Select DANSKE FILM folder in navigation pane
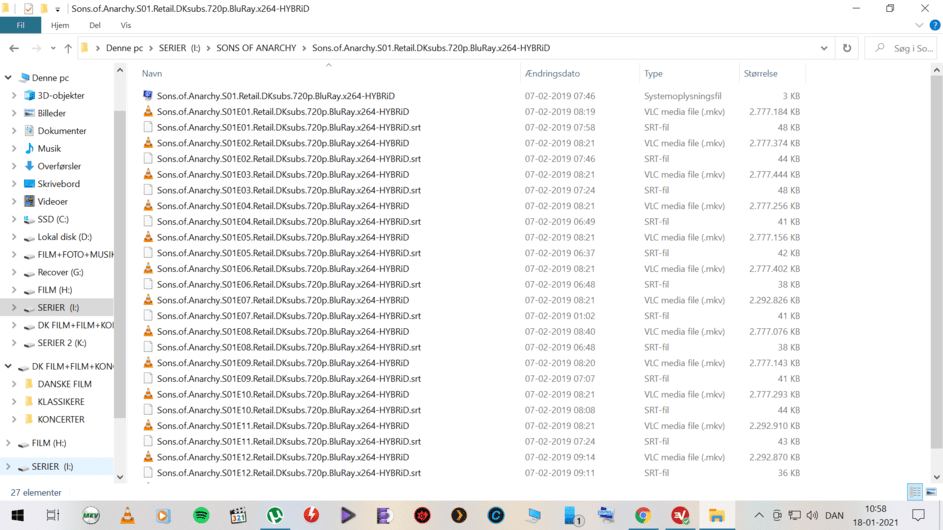This screenshot has width=943, height=530. tap(64, 384)
